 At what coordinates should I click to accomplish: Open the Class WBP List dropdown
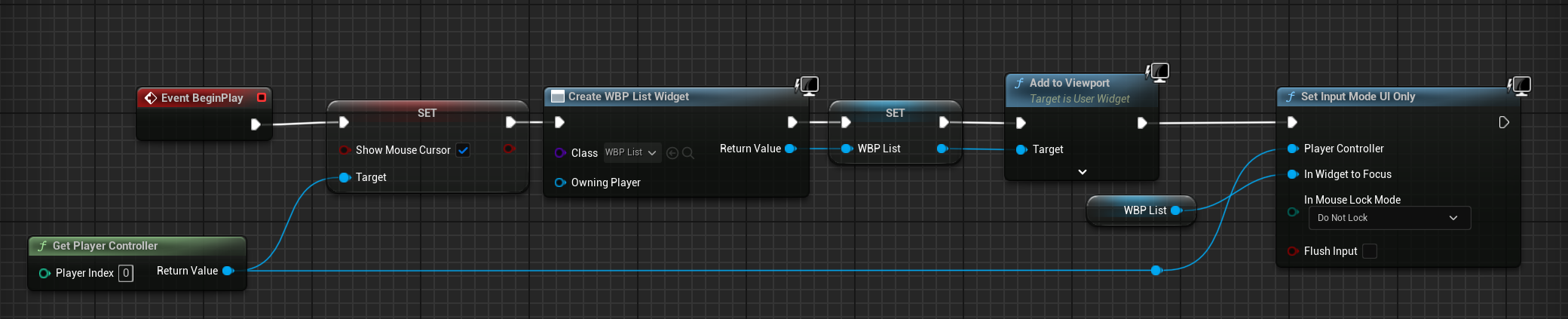tap(632, 152)
